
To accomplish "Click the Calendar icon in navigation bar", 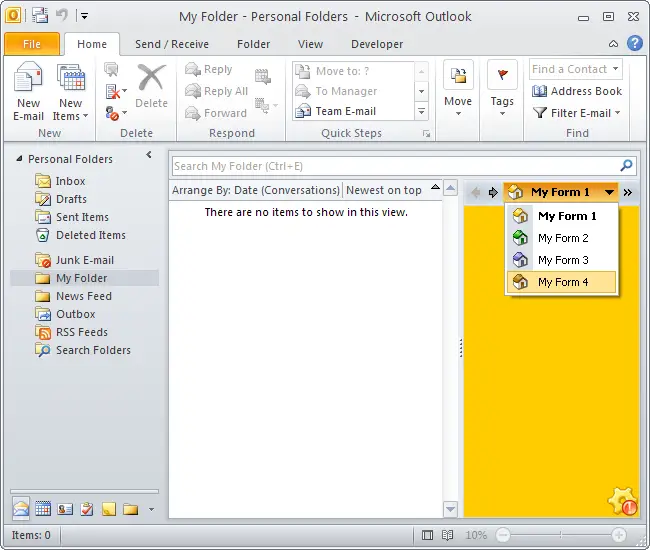I will (x=43, y=509).
